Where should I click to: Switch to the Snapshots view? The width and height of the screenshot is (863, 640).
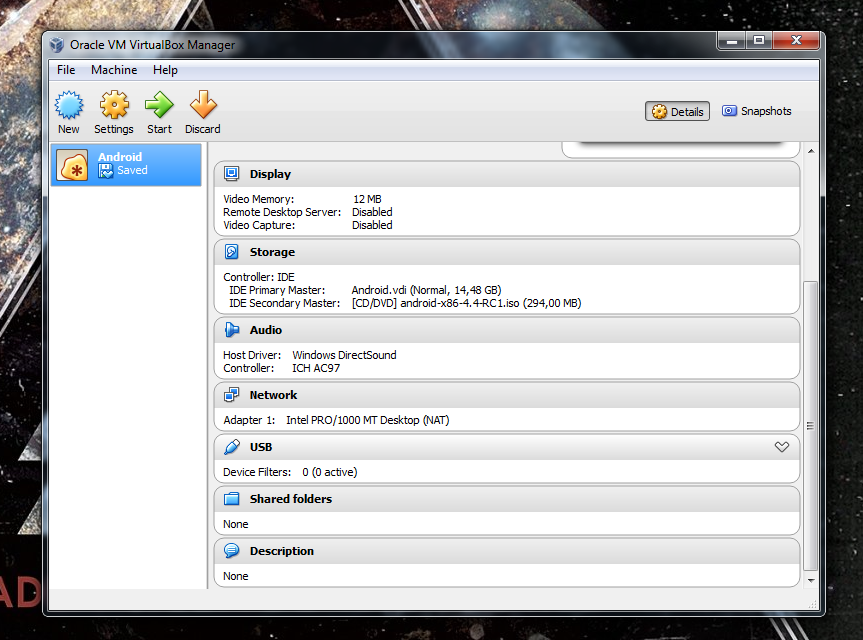click(757, 111)
